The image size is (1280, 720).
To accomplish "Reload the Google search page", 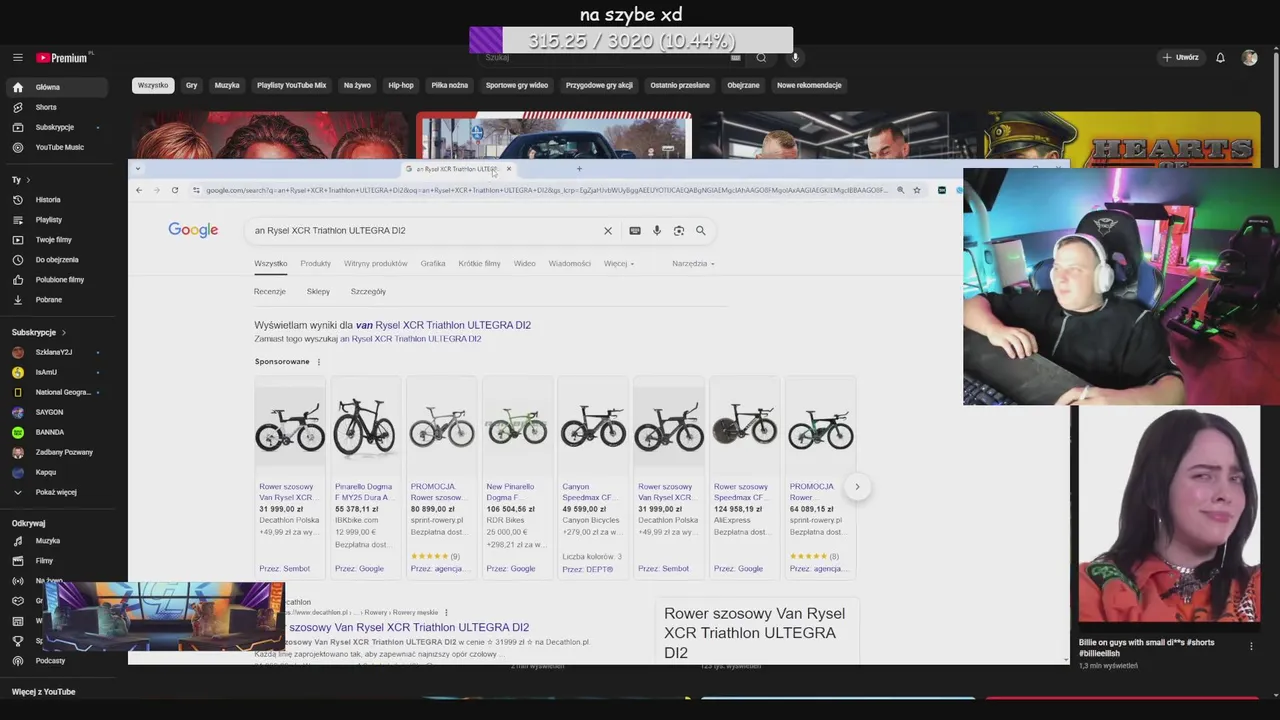I will [x=174, y=190].
